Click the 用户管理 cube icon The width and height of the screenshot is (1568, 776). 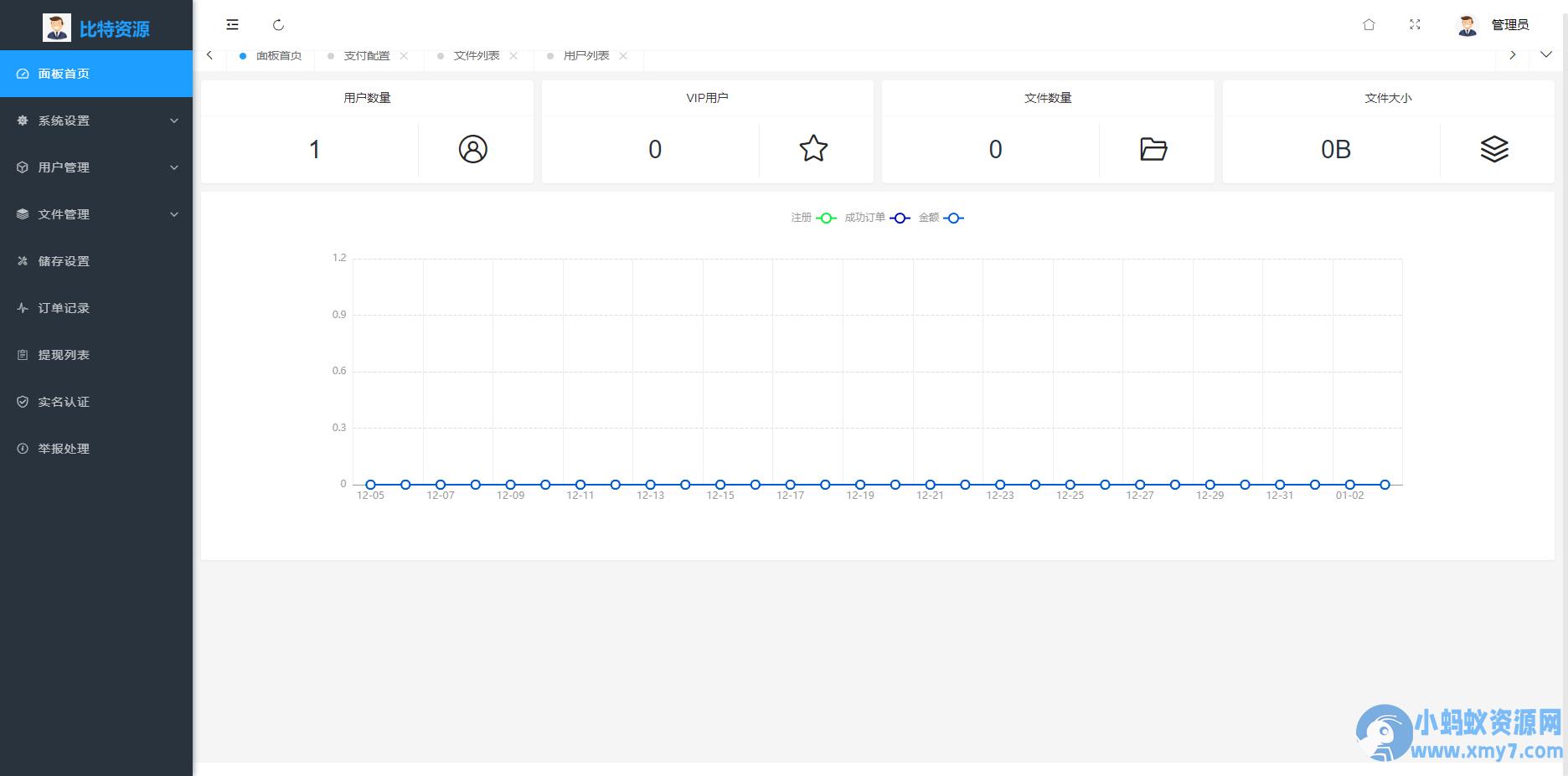click(23, 167)
